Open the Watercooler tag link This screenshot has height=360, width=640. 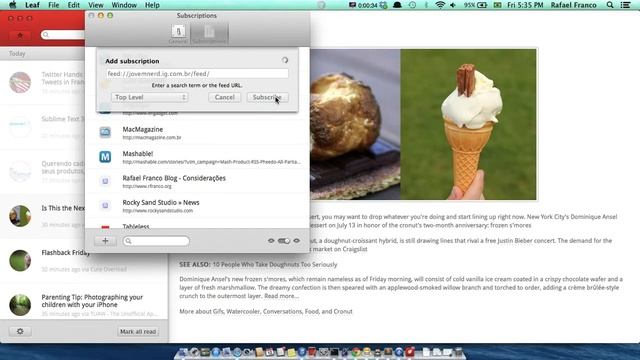(243, 311)
